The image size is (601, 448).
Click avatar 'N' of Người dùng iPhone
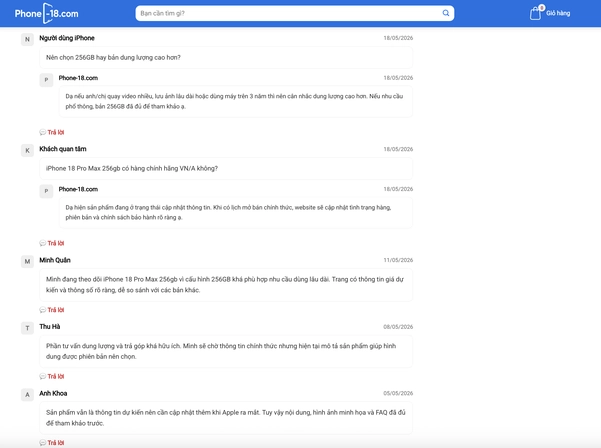pyautogui.click(x=27, y=39)
